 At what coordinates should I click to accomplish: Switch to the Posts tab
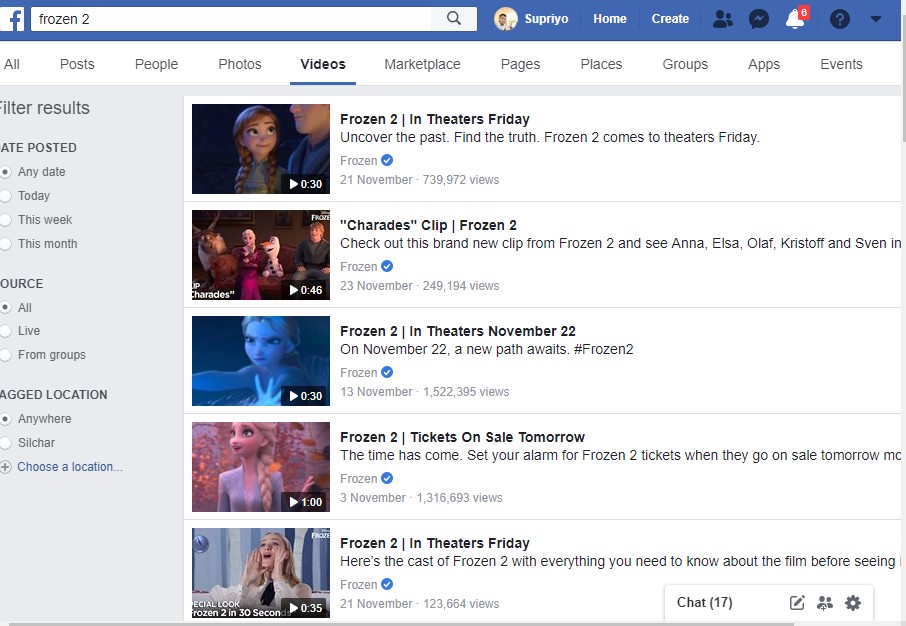pyautogui.click(x=77, y=64)
